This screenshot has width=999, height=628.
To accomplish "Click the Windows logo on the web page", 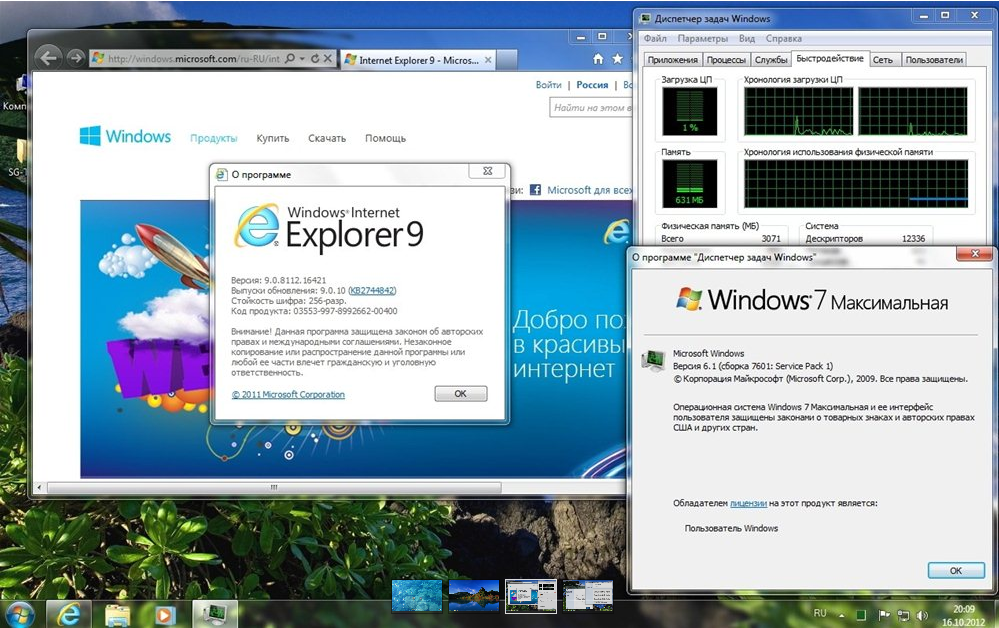I will click(126, 136).
